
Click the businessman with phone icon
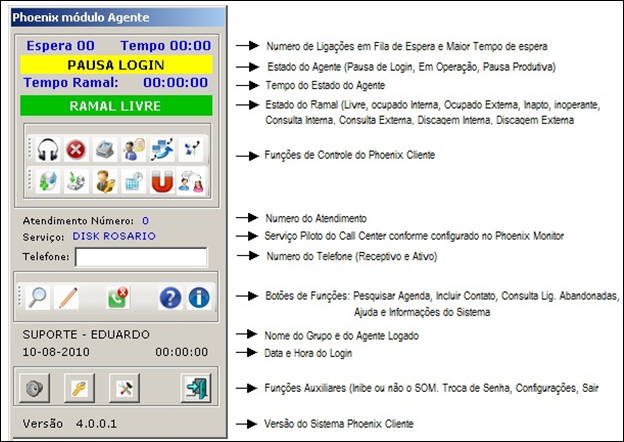click(105, 181)
